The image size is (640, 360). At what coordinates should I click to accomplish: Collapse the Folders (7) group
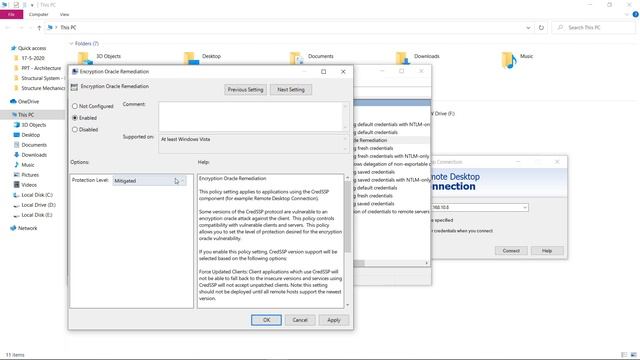(x=71, y=44)
